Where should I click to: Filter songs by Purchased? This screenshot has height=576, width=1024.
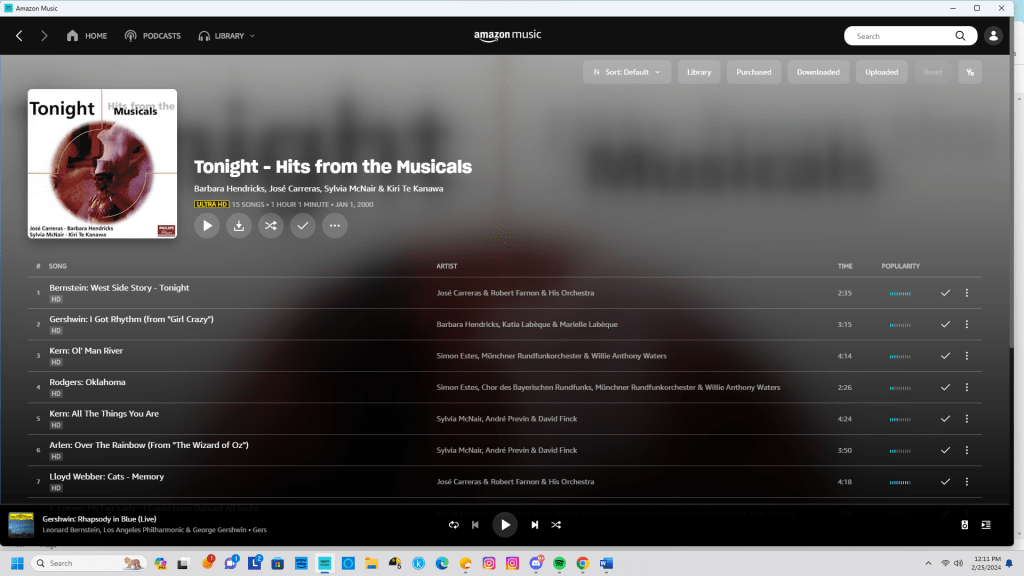[754, 72]
